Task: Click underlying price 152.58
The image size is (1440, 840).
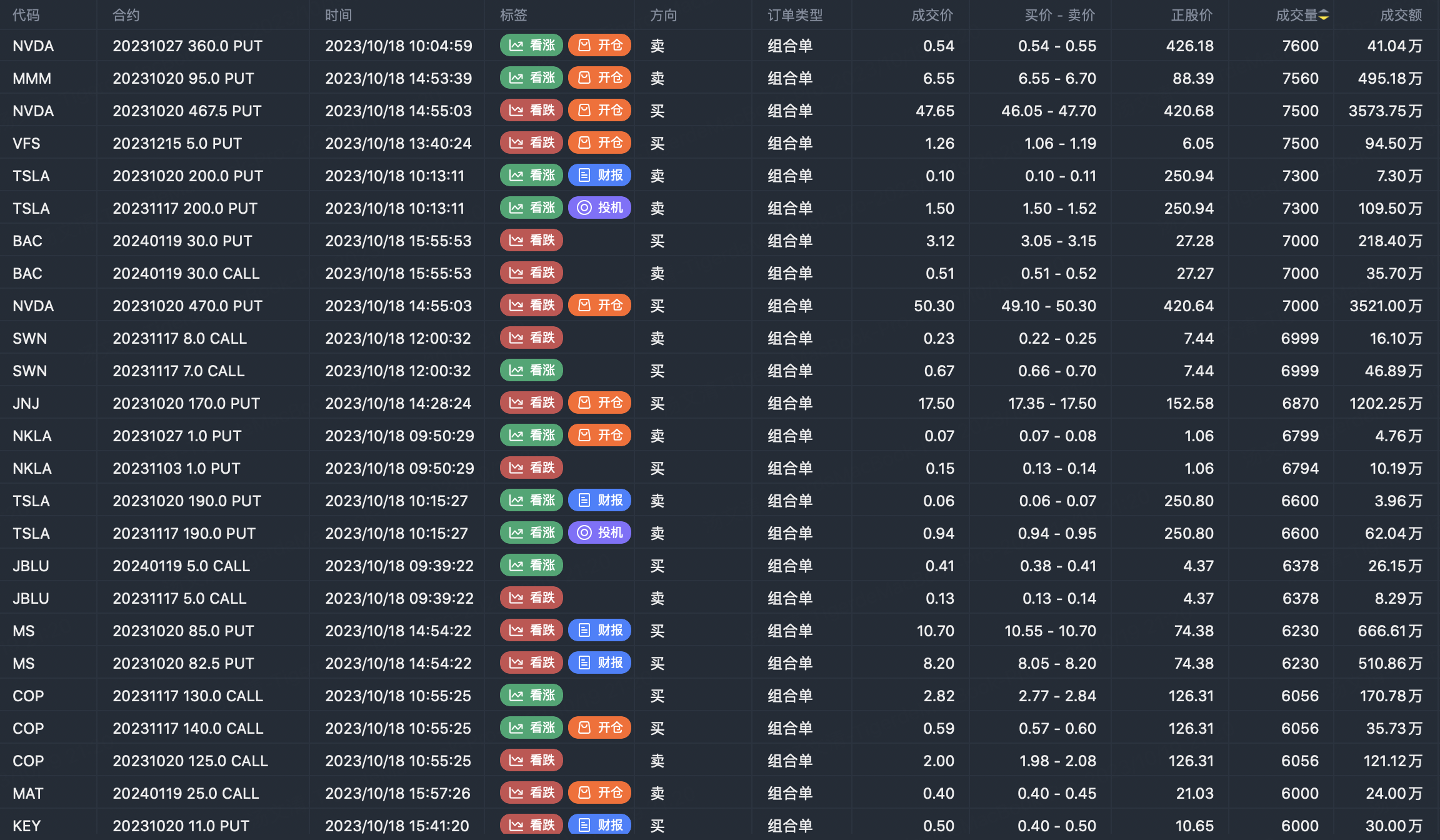Action: coord(1190,403)
